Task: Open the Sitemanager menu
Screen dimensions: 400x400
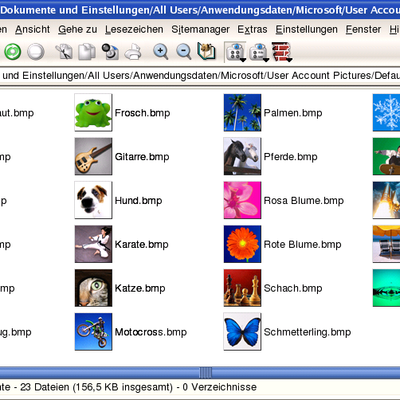Action: 200,29
